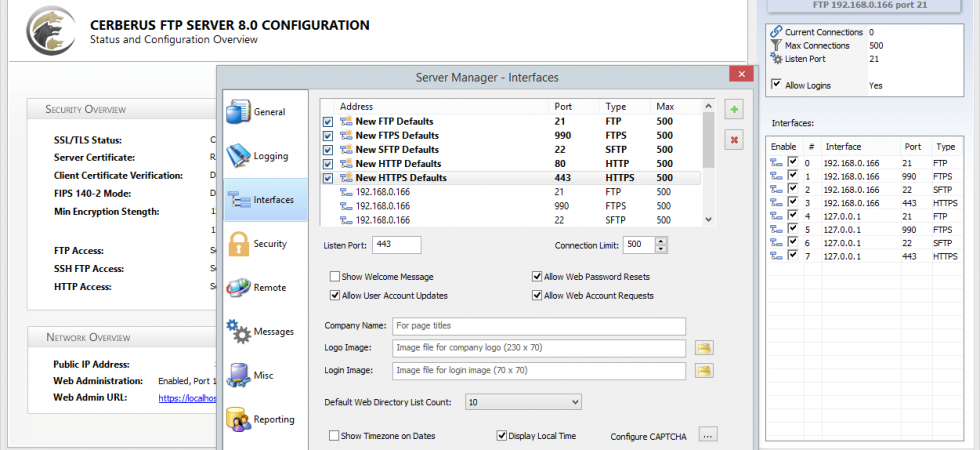Click the red X delete interface icon
Image resolution: width=980 pixels, height=450 pixels.
tap(734, 140)
